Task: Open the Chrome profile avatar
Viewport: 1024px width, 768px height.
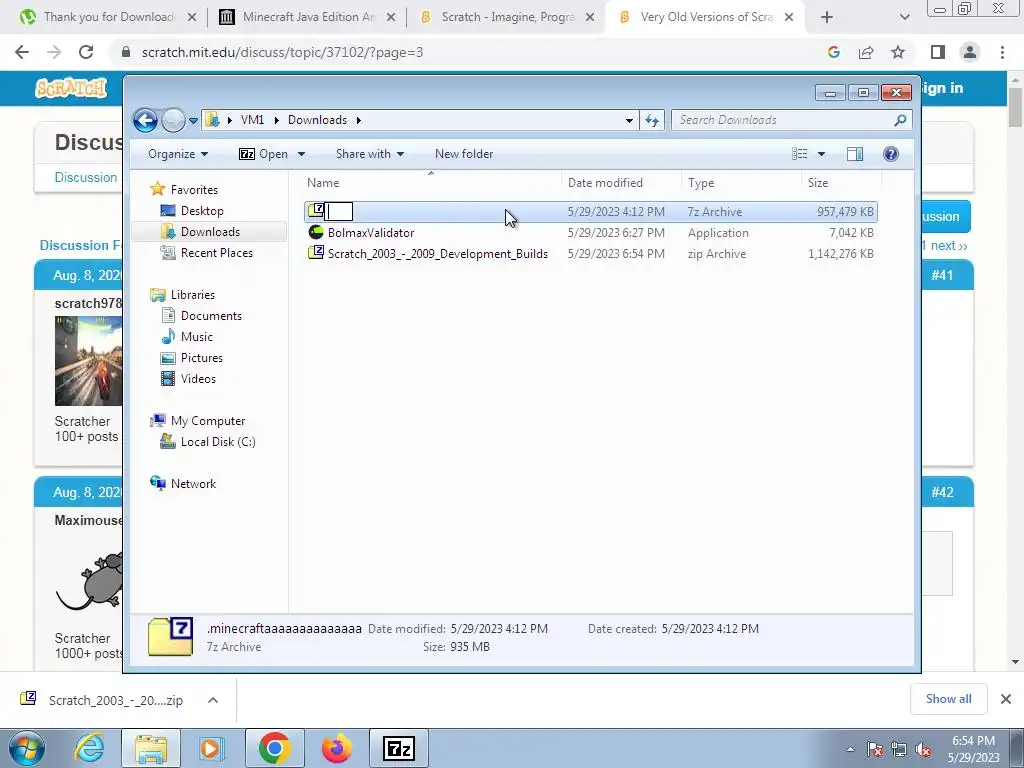Action: click(x=970, y=52)
